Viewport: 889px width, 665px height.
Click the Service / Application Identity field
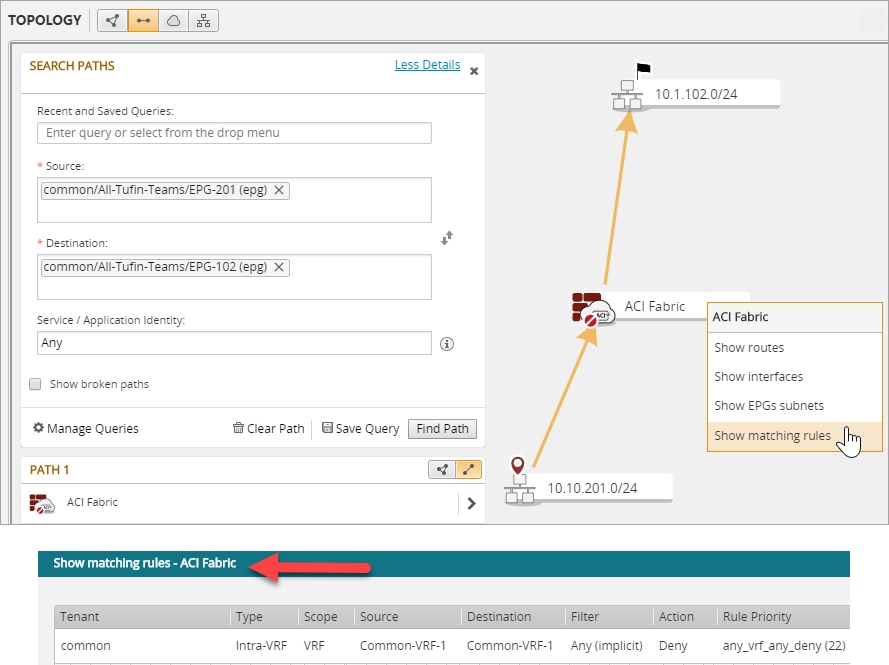pyautogui.click(x=234, y=343)
